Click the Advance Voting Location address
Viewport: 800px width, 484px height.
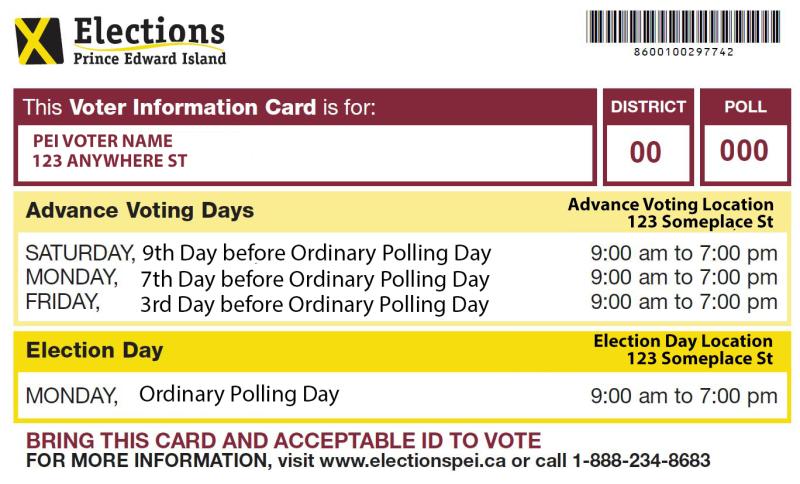tap(700, 222)
